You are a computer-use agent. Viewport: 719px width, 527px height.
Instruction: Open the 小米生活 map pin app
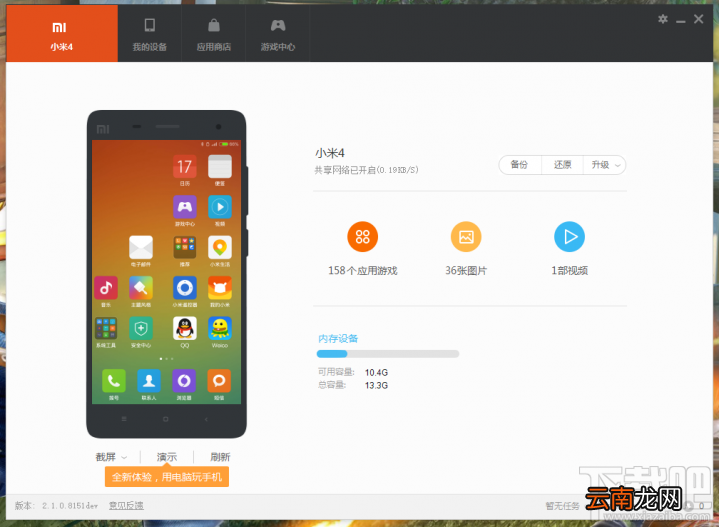[x=220, y=248]
